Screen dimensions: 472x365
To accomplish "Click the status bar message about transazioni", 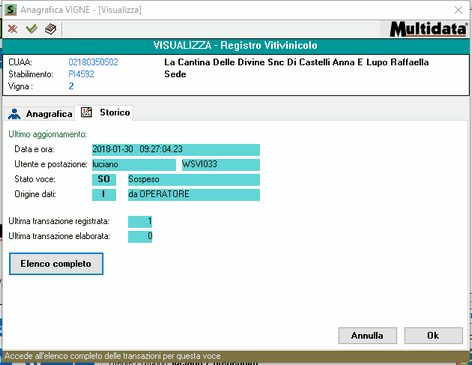I will point(112,356).
